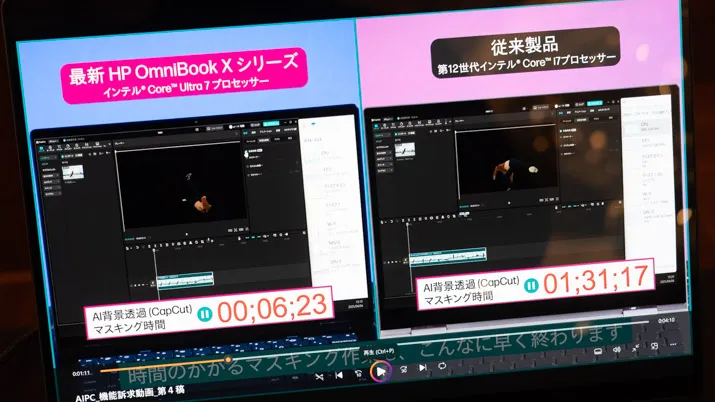Click the pause icon beside 01;31;17
The width and height of the screenshot is (715, 402).
tap(530, 286)
